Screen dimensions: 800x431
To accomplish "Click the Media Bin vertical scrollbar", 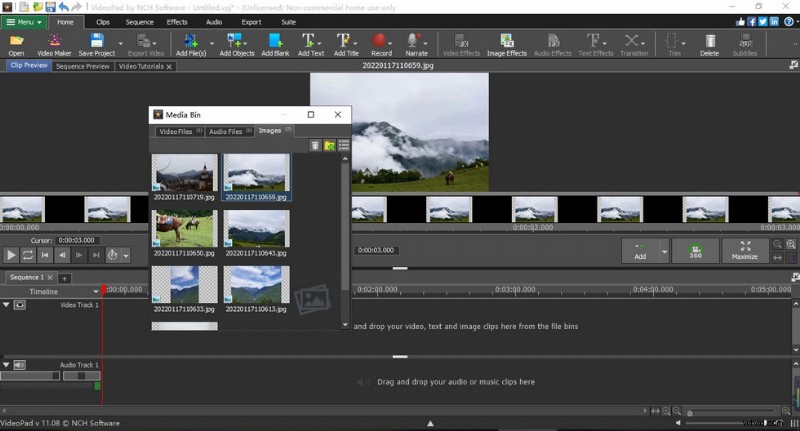I will click(x=345, y=242).
